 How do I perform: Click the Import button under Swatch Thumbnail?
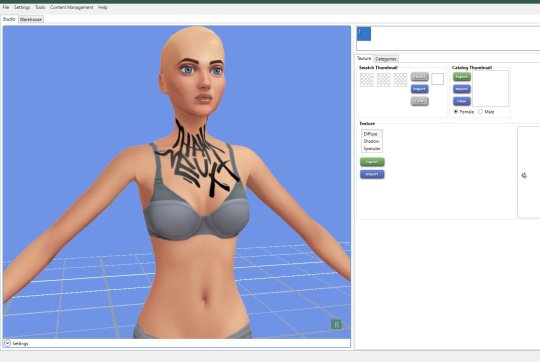(x=419, y=89)
